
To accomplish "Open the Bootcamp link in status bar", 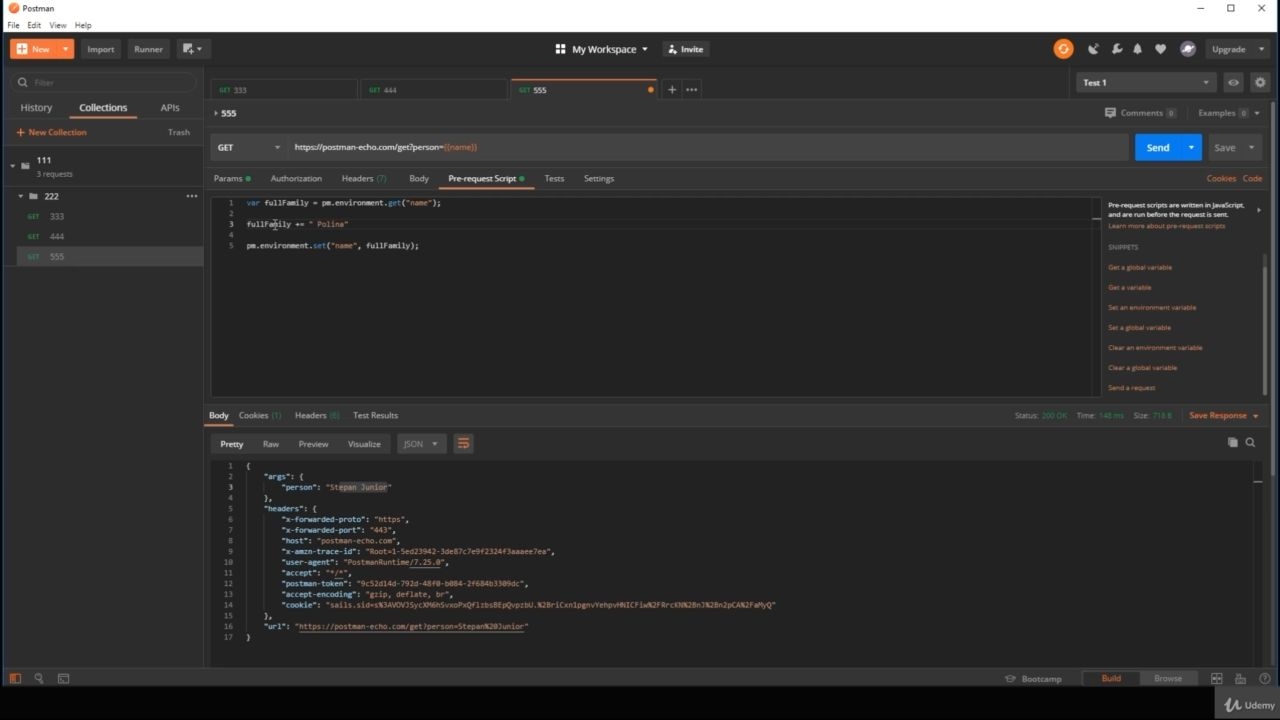I will click(1033, 678).
